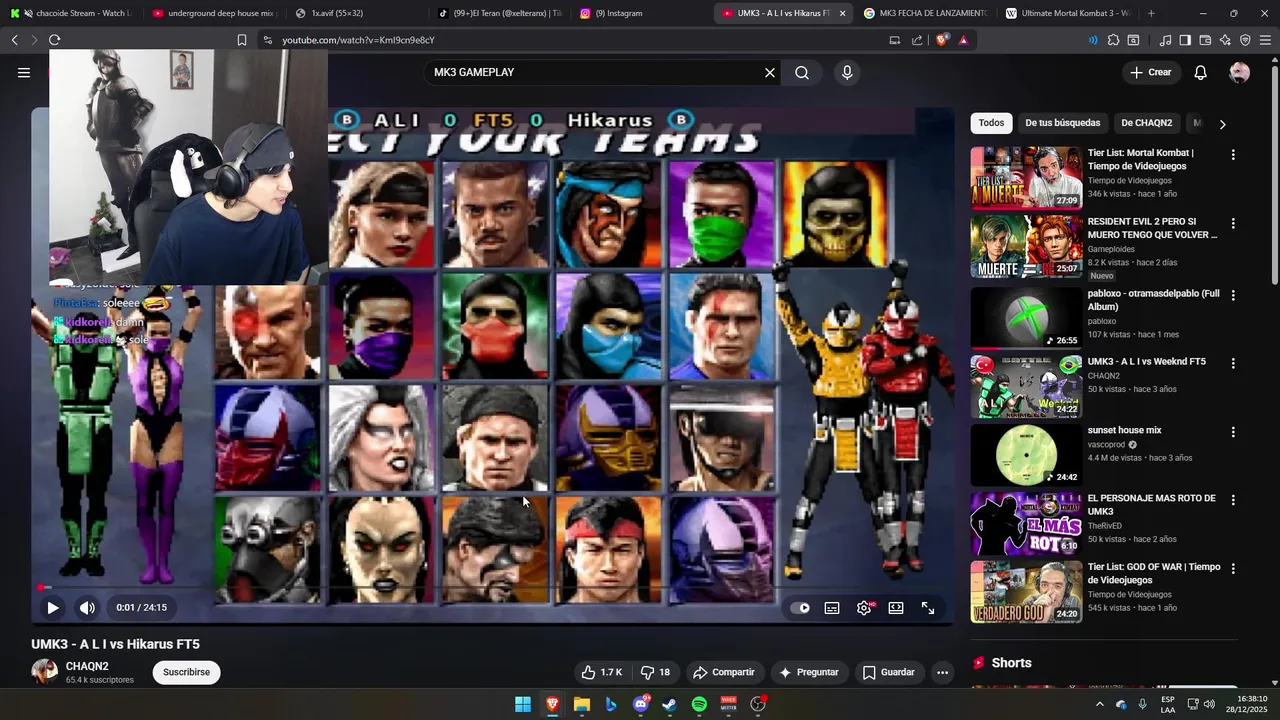Dislike the video showing 18
1280x720 pixels.
click(655, 672)
